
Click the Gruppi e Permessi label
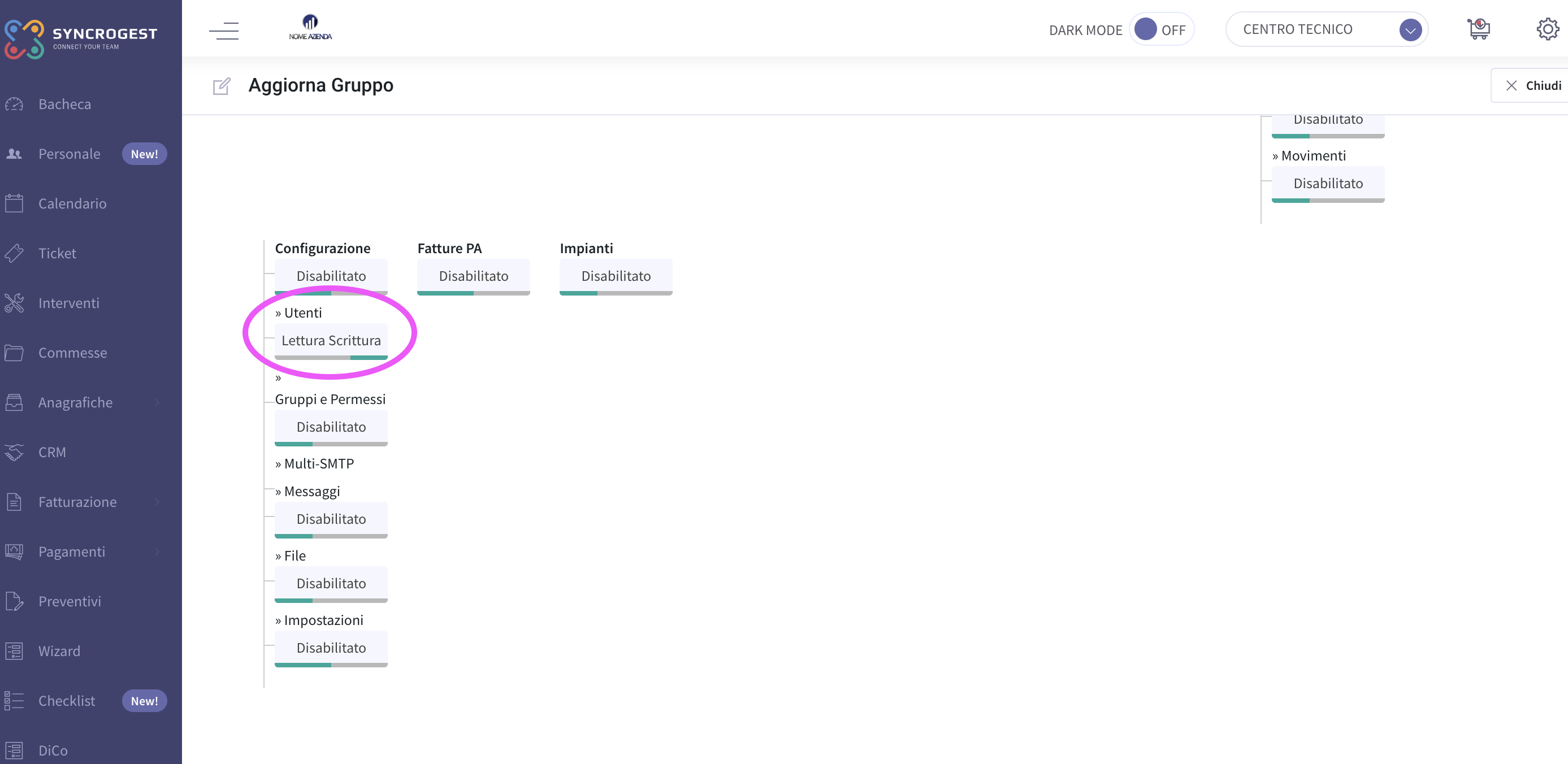(331, 400)
